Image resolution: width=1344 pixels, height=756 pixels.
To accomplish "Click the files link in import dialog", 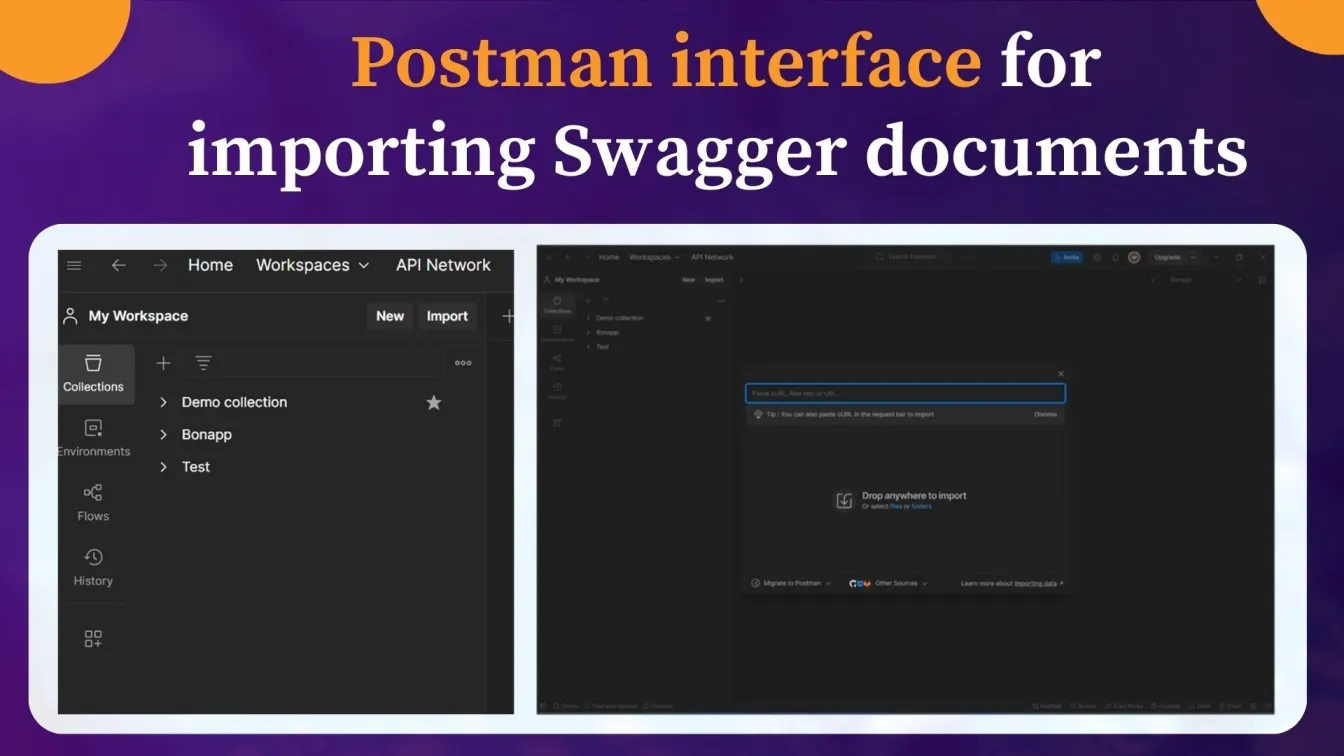I will coord(896,506).
